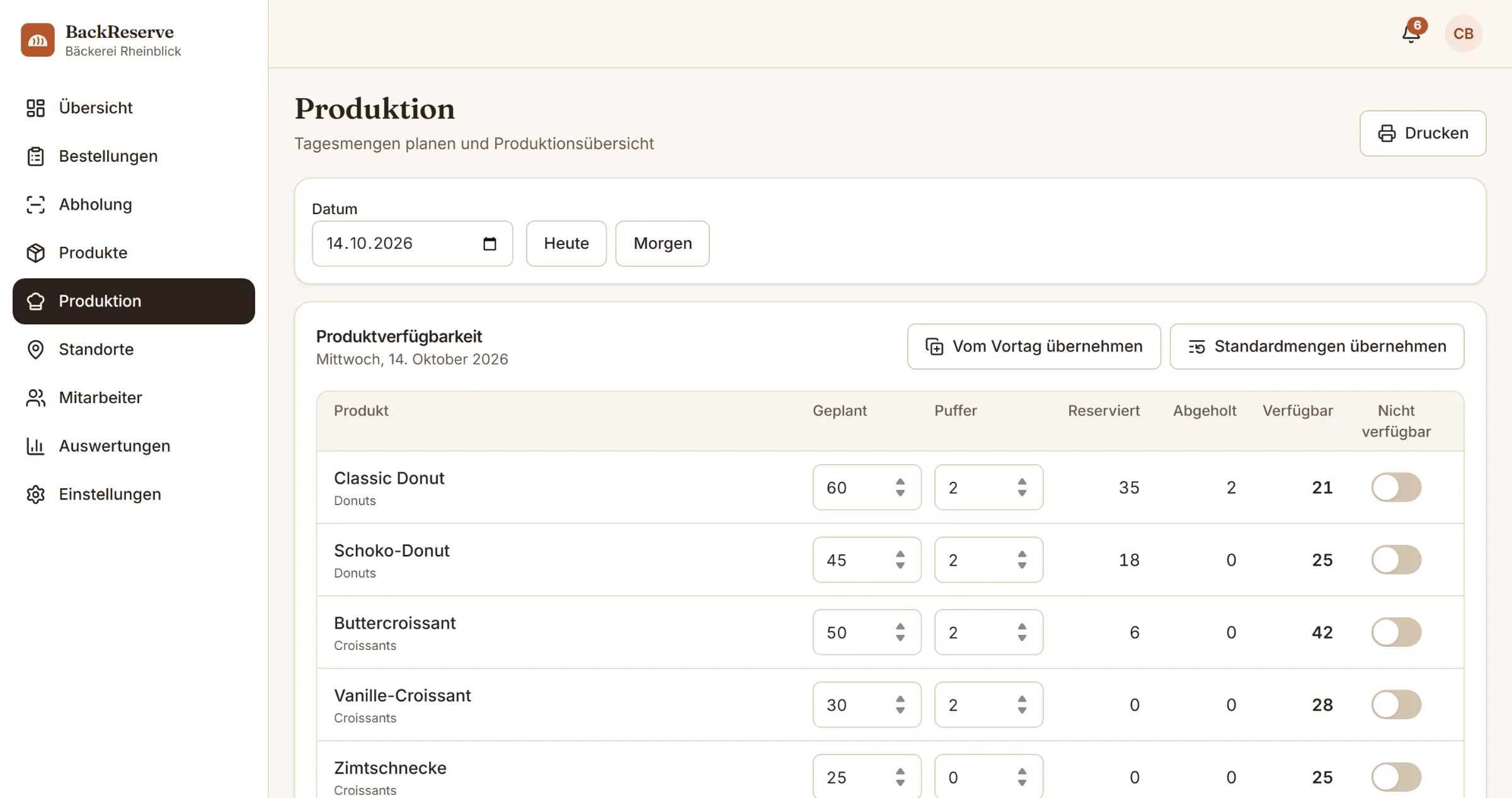The width and height of the screenshot is (1512, 798).
Task: Go to Übersicht in sidebar
Action: coord(134,108)
